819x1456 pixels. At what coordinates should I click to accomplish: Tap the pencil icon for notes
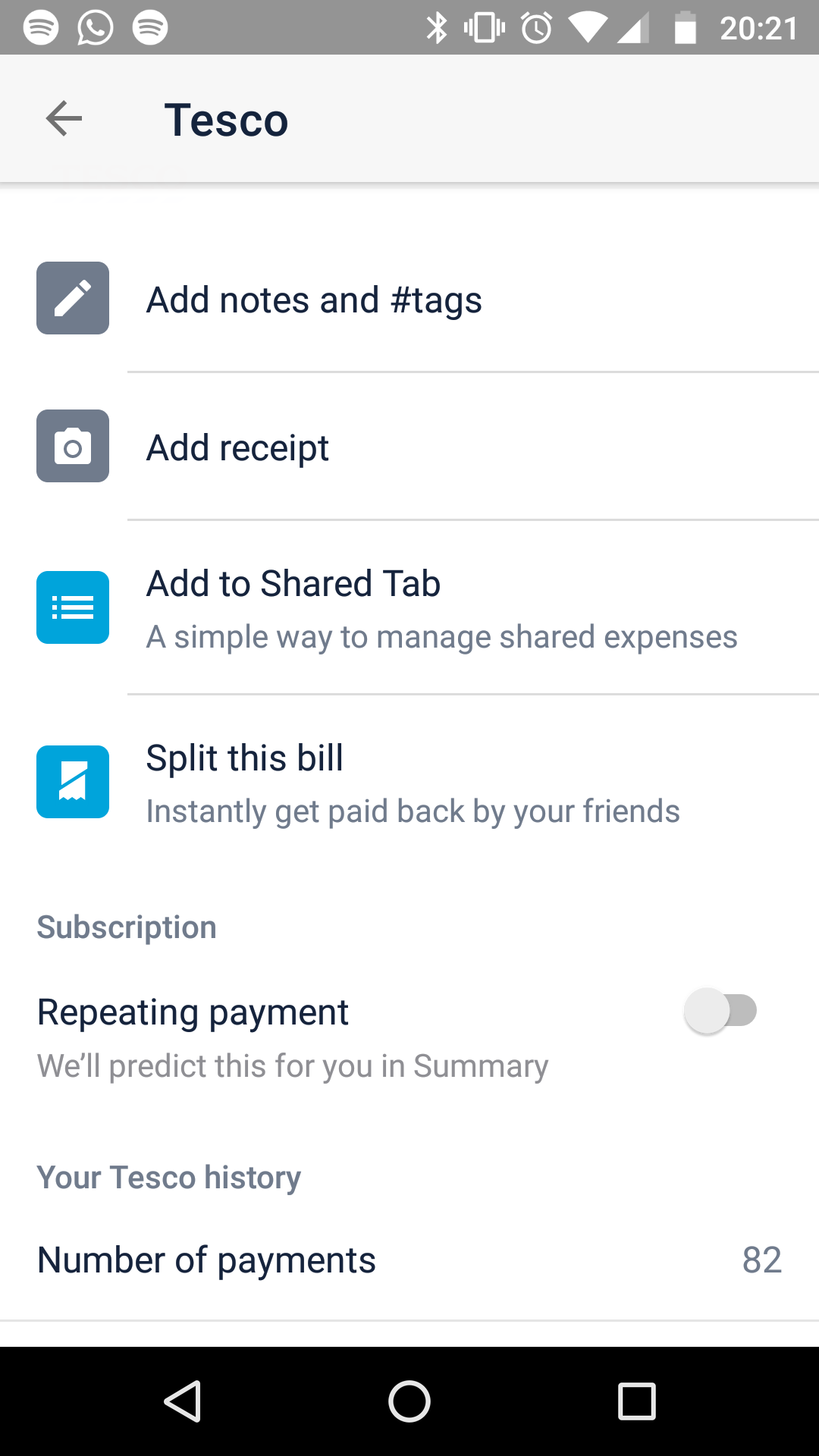point(73,298)
